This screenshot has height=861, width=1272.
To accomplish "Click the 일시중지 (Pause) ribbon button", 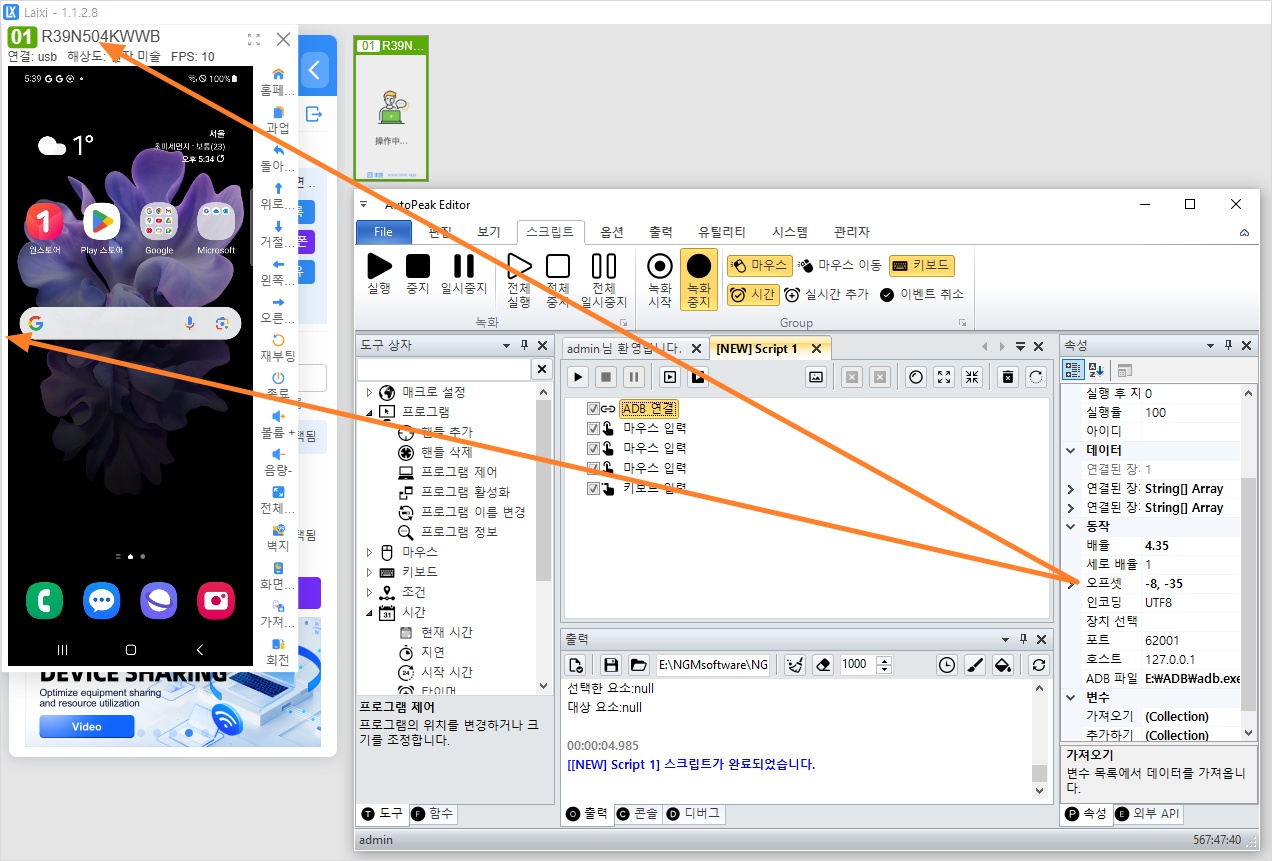I will pyautogui.click(x=464, y=274).
